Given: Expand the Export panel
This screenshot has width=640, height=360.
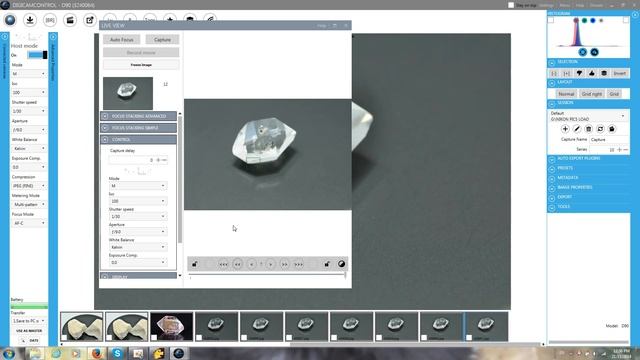Looking at the screenshot, I should click(588, 197).
